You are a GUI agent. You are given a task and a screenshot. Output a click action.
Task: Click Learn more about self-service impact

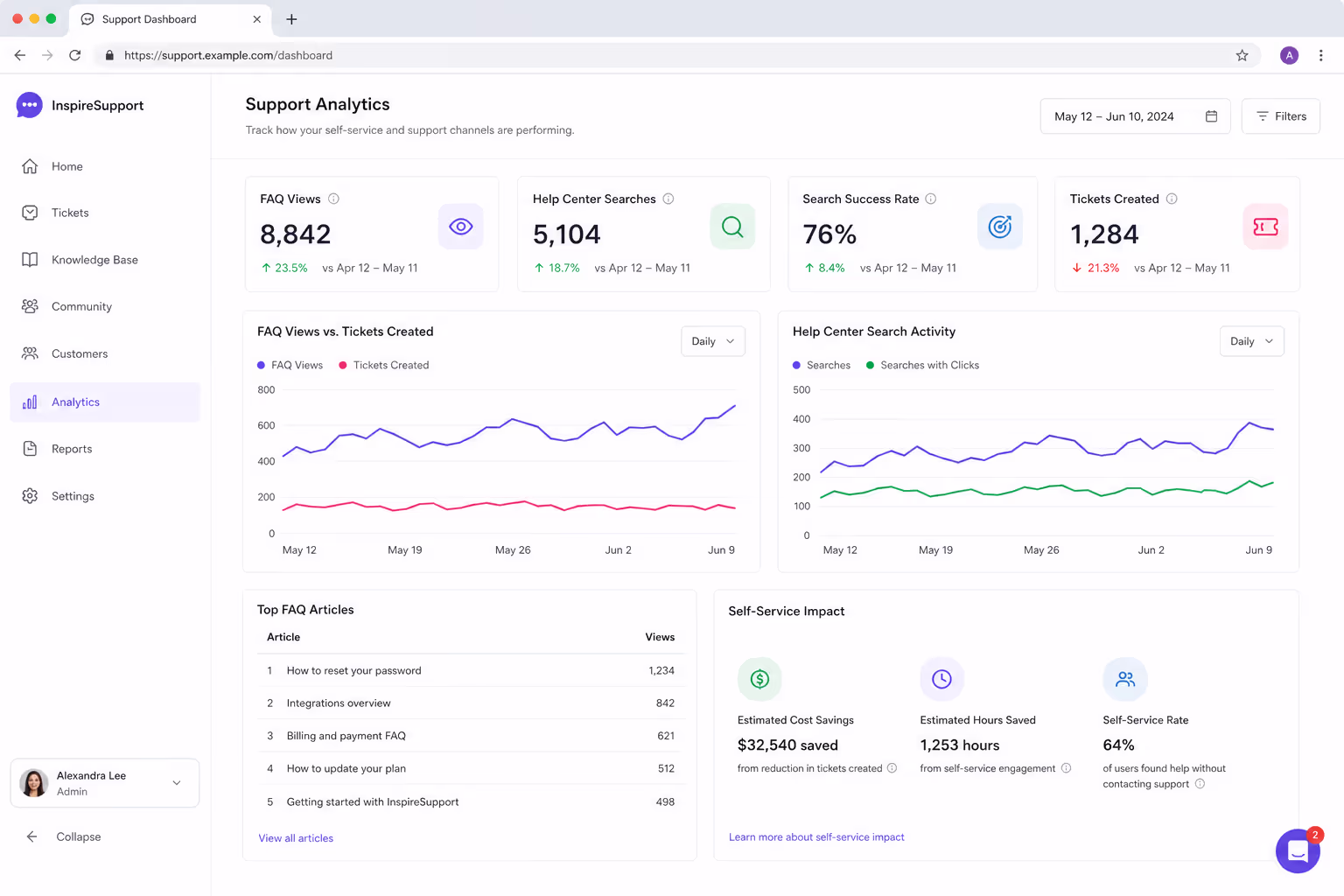pyautogui.click(x=816, y=837)
